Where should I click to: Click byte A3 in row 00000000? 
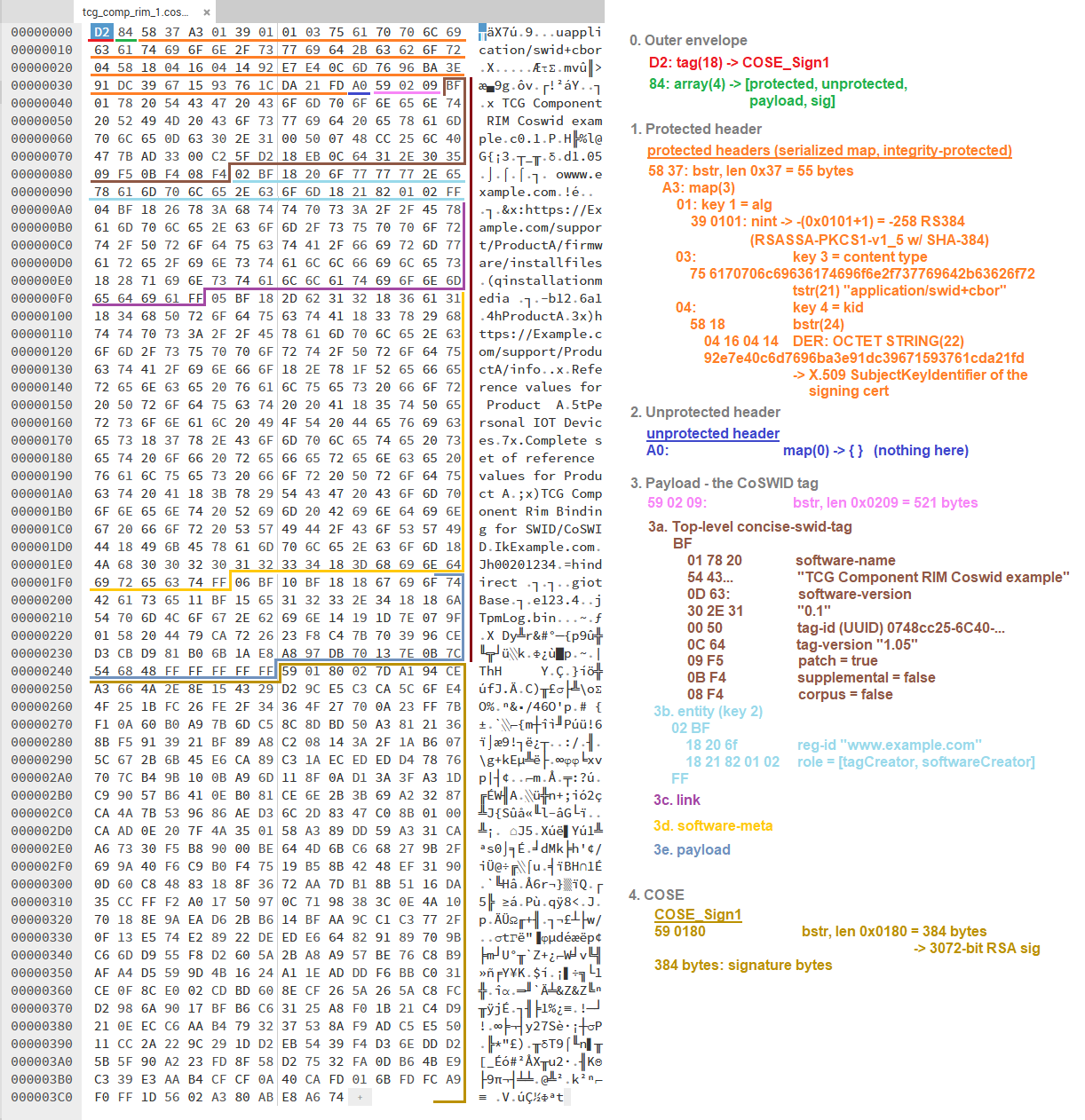(194, 32)
